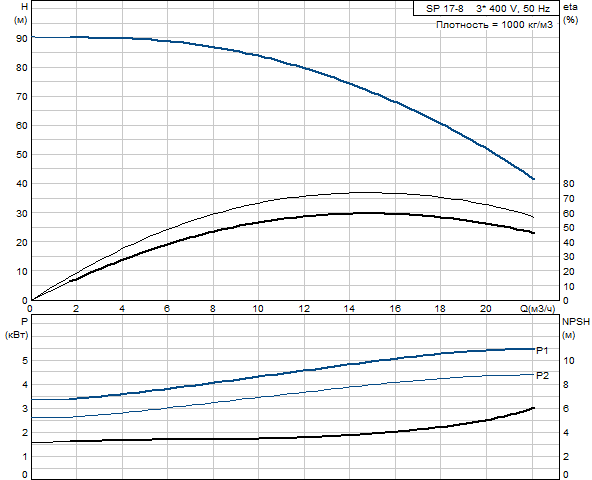Click the P (кВт) axis title
The image size is (592, 480).
(x=17, y=328)
